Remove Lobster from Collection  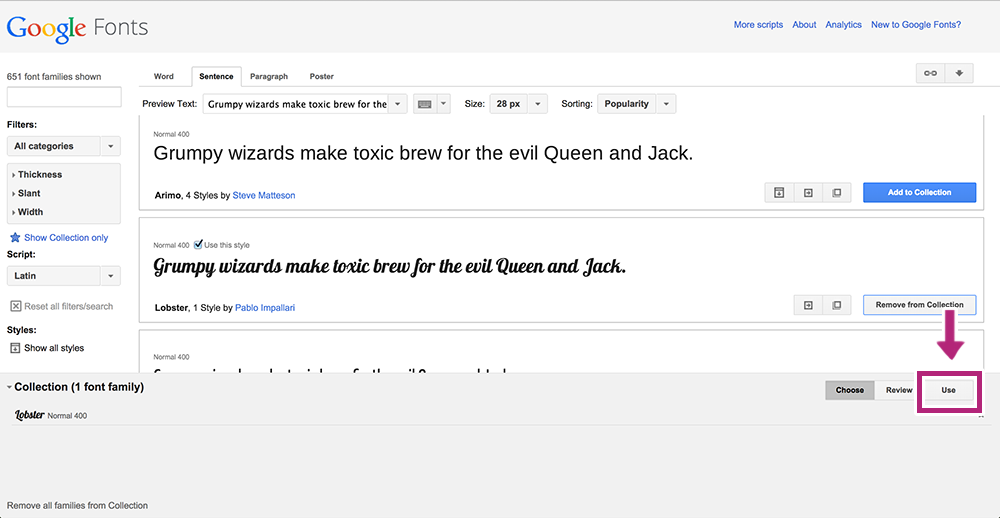pyautogui.click(x=920, y=305)
